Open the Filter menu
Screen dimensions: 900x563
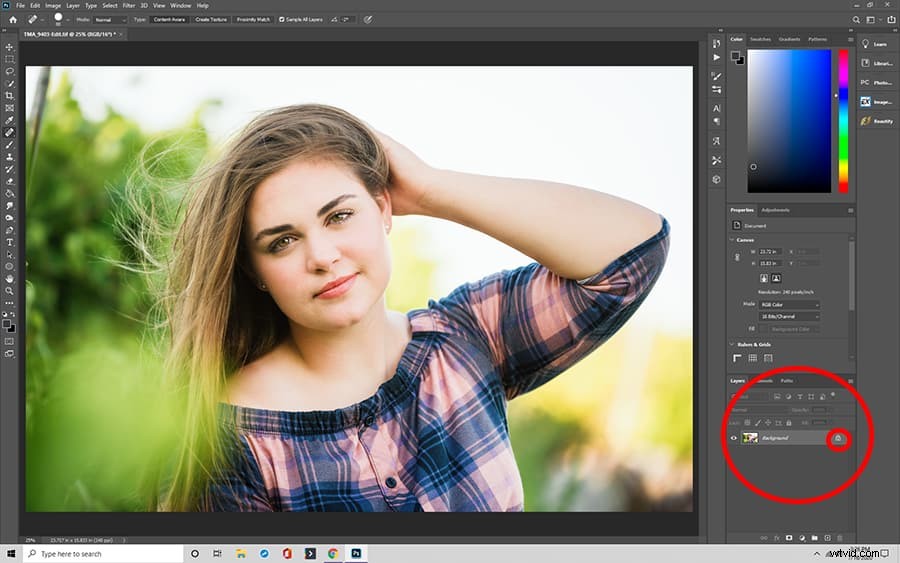129,5
